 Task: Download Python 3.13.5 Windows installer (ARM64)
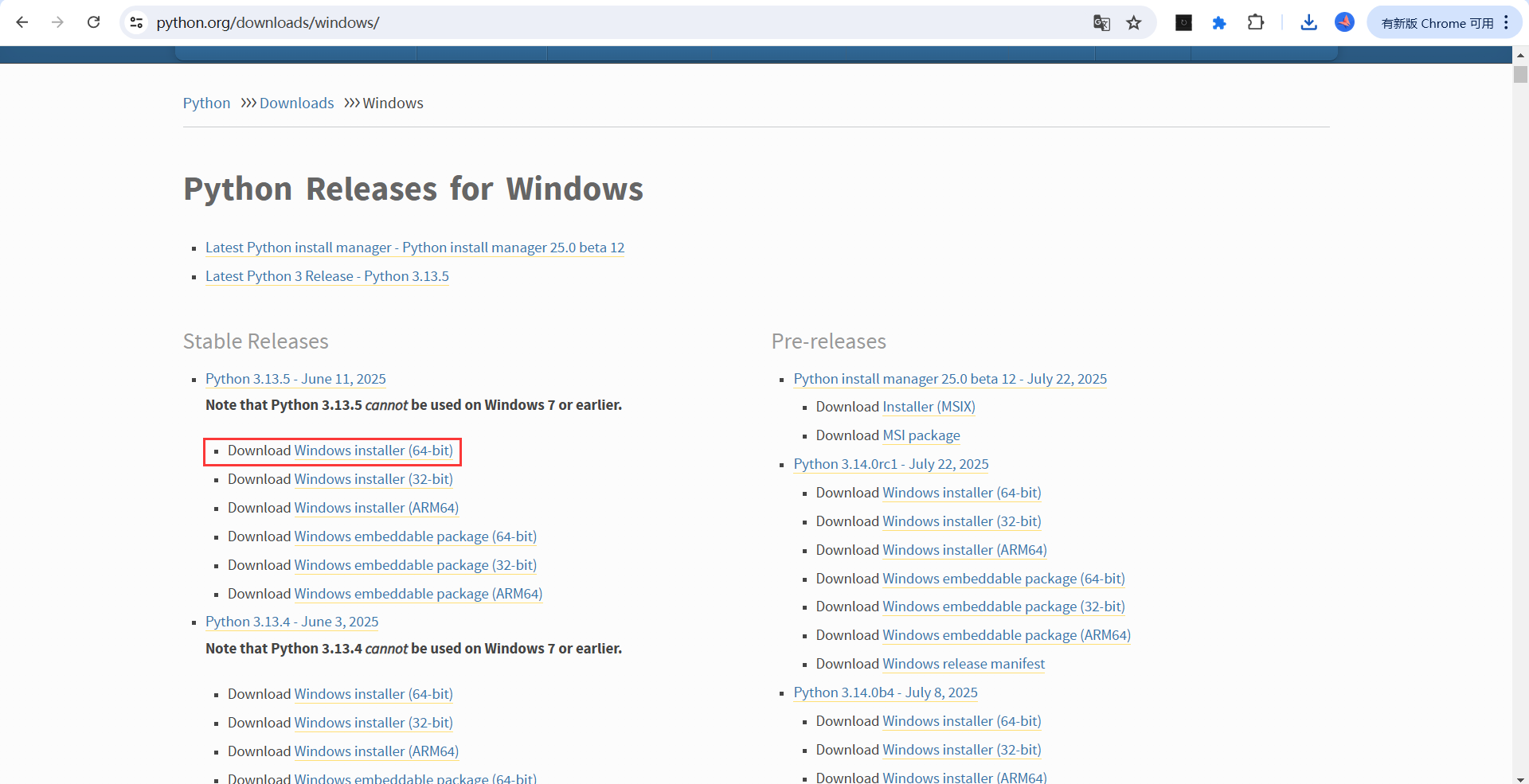pyautogui.click(x=377, y=508)
